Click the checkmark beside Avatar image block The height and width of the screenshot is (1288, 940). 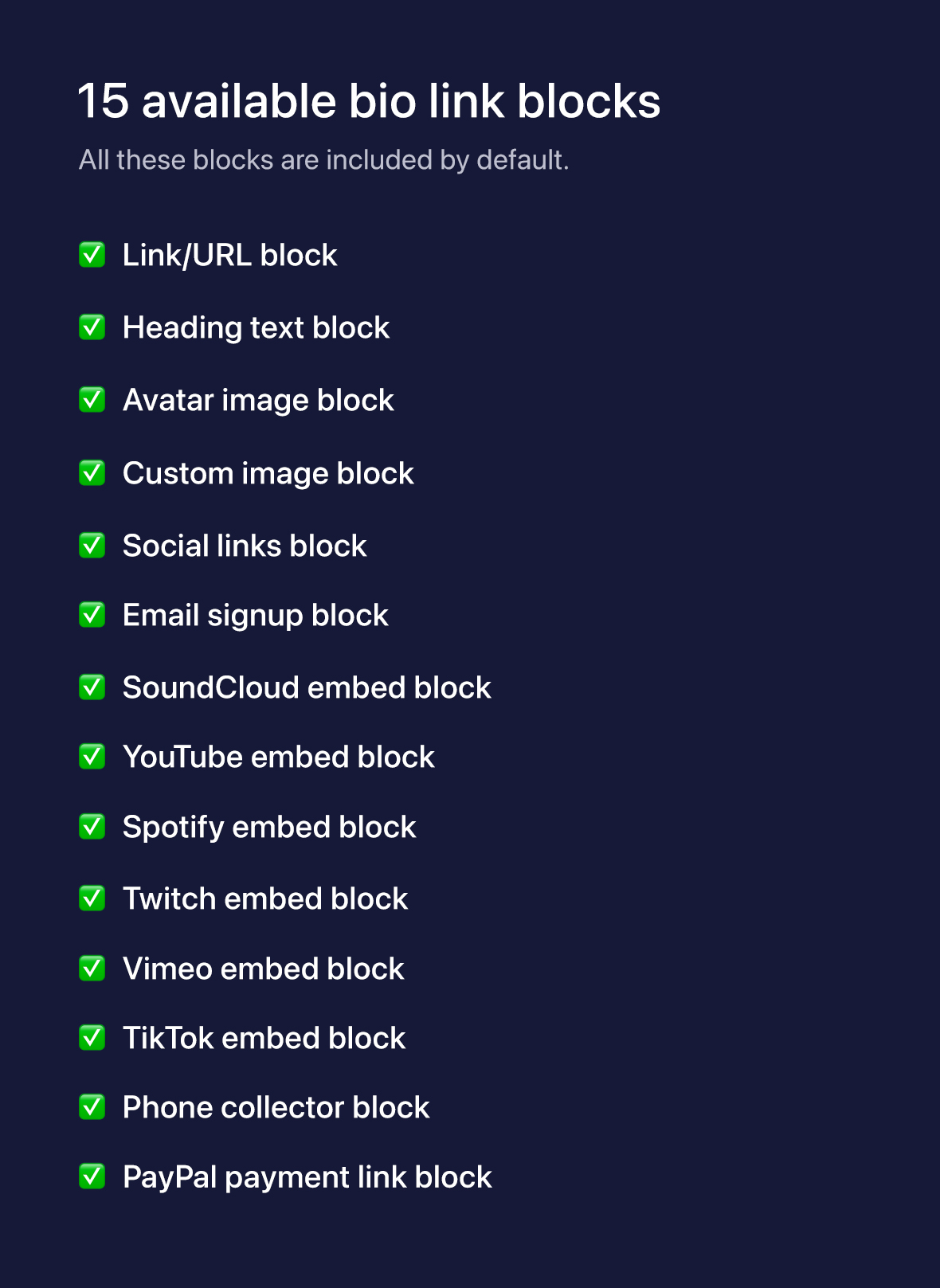[x=92, y=400]
